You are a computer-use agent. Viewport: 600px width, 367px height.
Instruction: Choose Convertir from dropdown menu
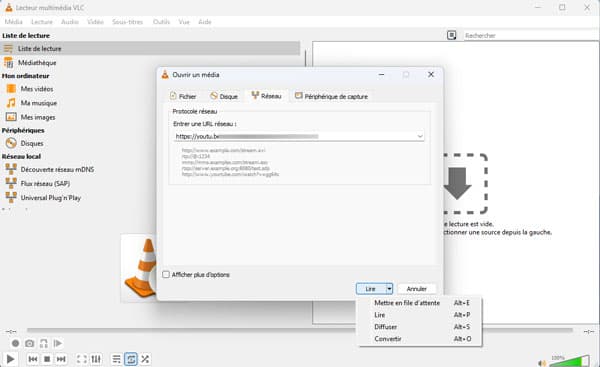point(420,339)
